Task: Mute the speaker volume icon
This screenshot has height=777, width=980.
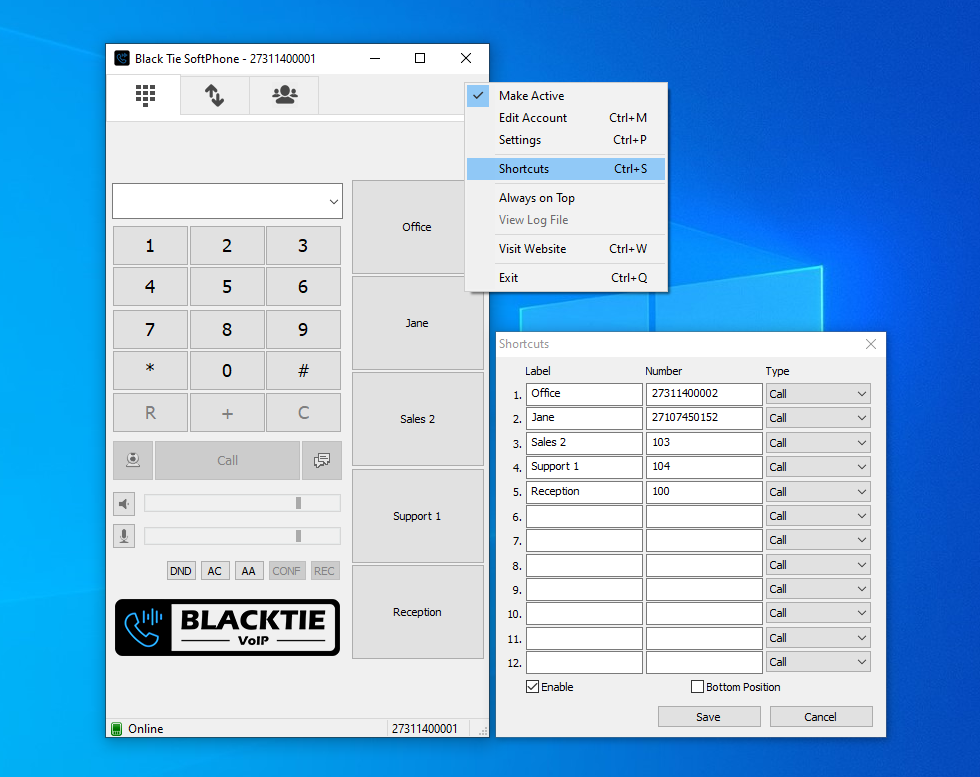Action: coord(124,503)
